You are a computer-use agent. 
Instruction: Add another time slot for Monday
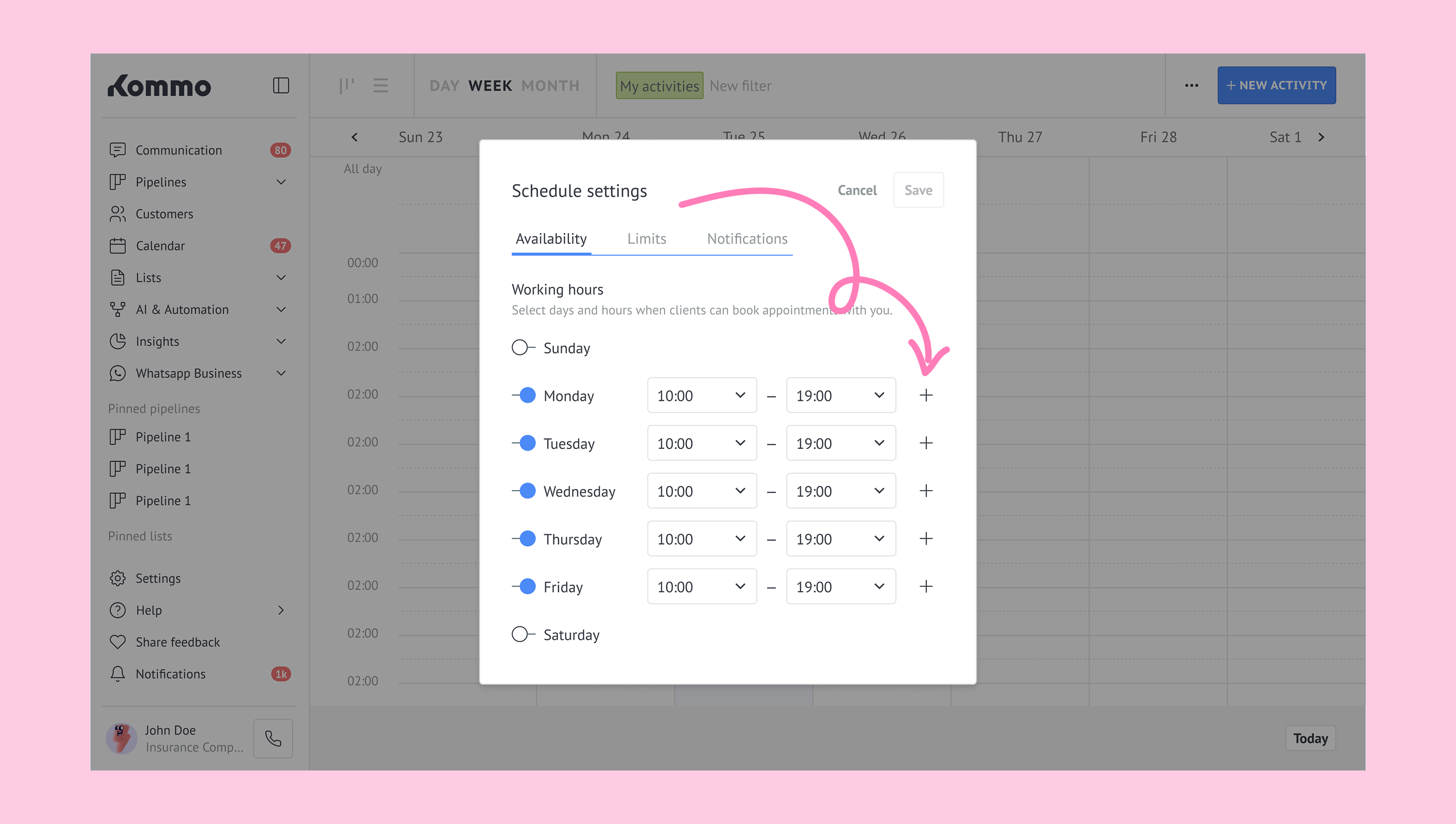click(x=926, y=395)
